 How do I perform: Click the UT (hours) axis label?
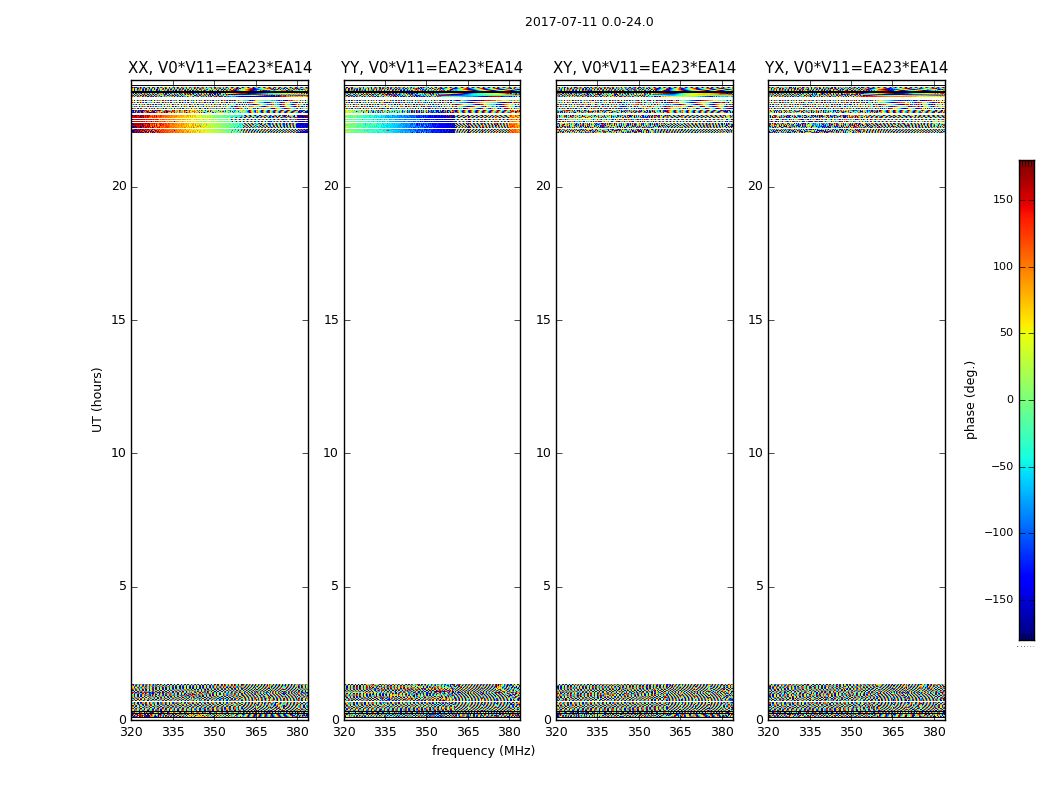click(97, 400)
